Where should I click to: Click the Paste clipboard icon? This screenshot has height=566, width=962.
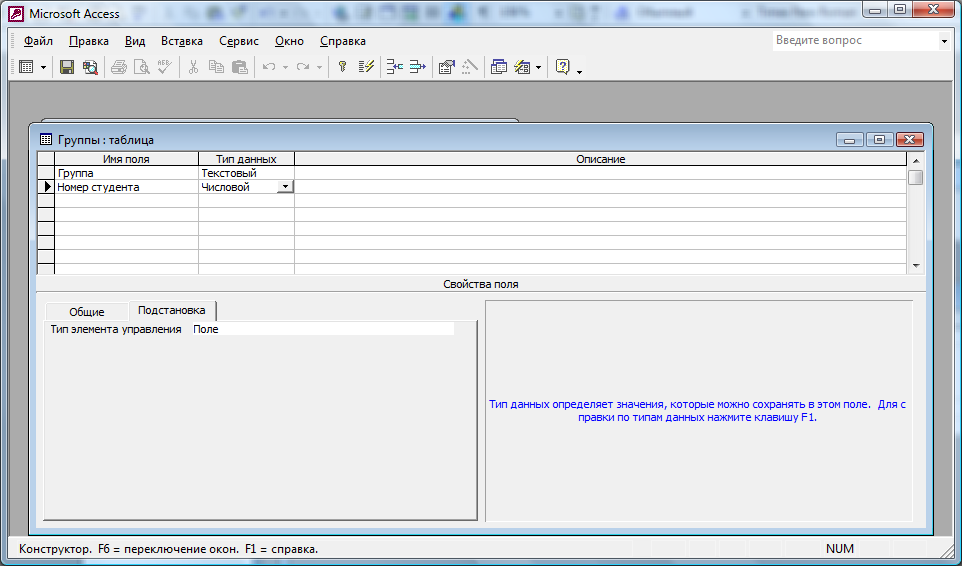tap(239, 67)
